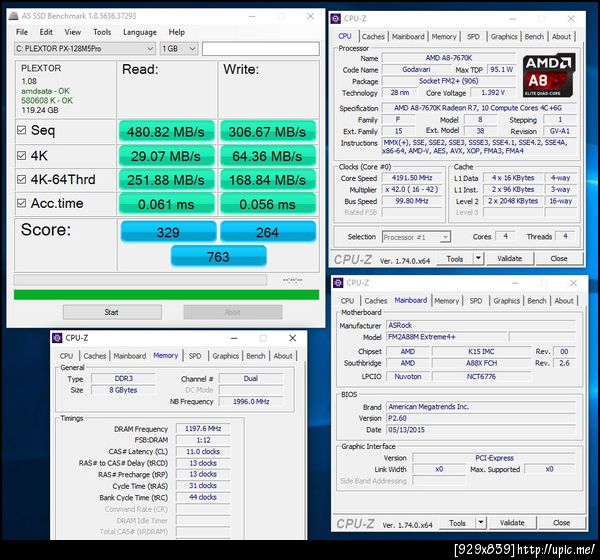Open the Language menu in AS SSD Benchmark
This screenshot has width=600, height=560.
(x=140, y=32)
